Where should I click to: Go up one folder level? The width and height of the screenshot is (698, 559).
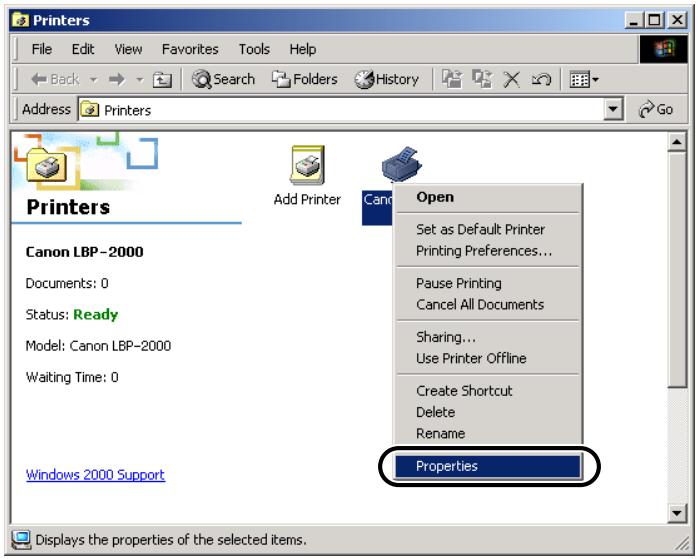point(162,80)
